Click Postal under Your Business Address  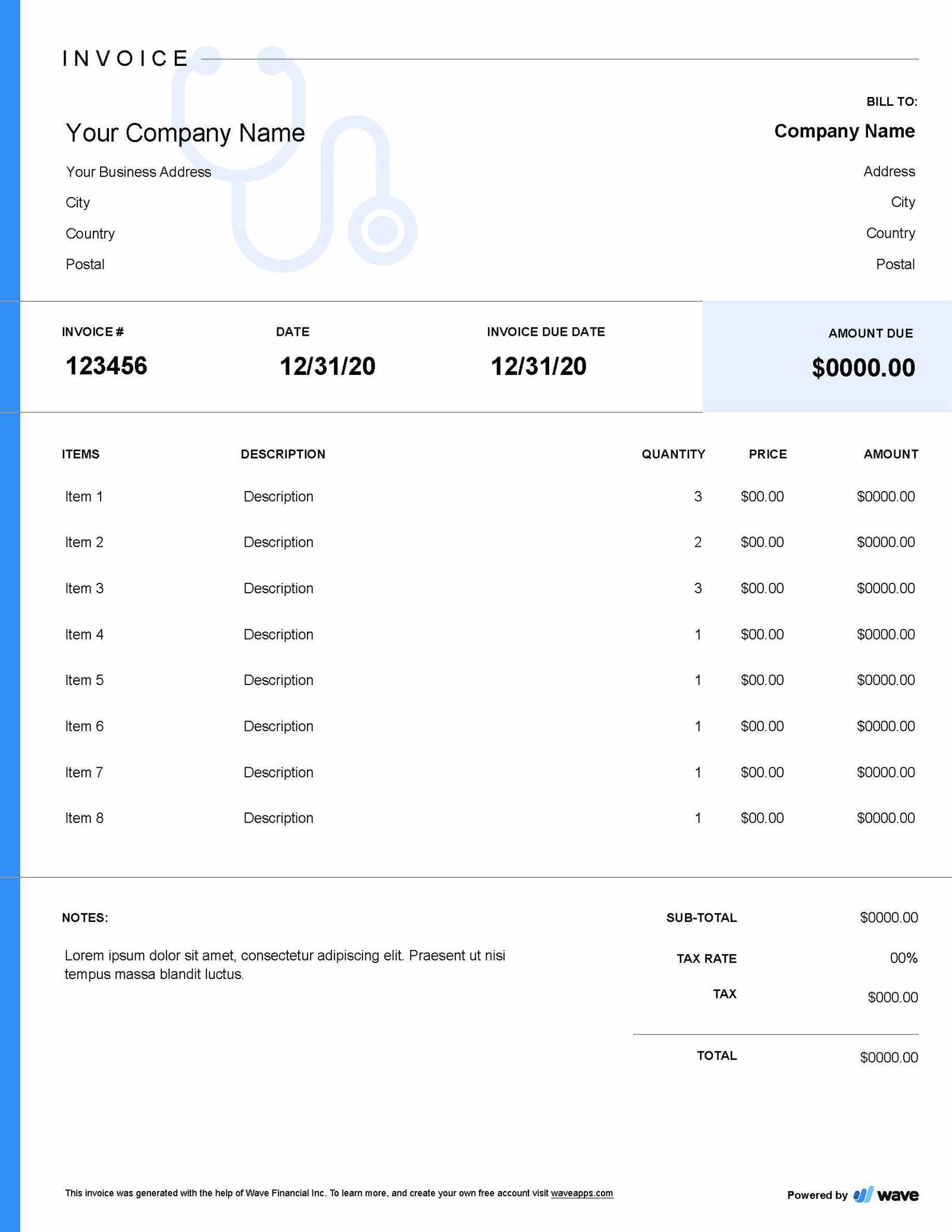pos(85,264)
